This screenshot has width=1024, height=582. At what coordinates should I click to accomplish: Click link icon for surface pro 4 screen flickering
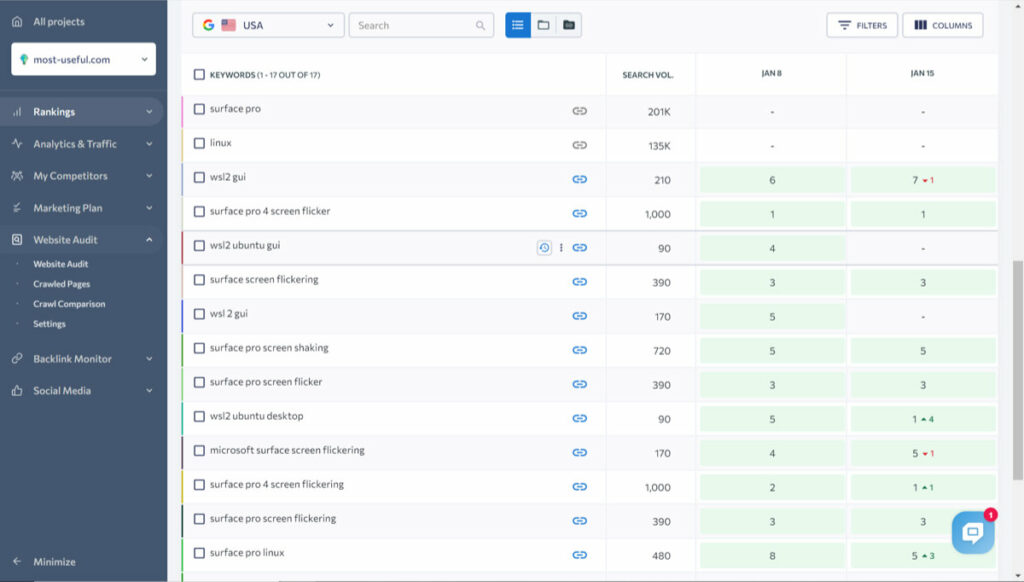(579, 487)
